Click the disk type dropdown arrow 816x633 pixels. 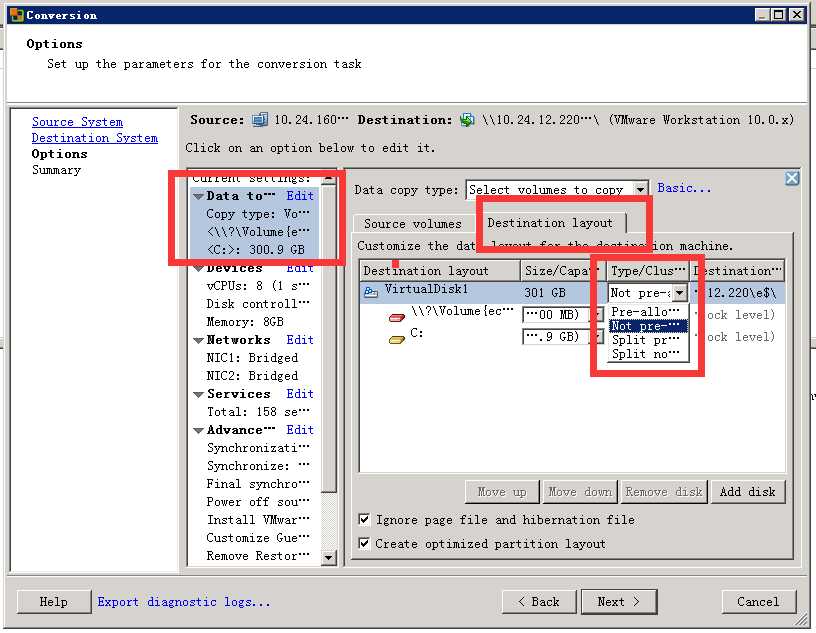[x=680, y=293]
